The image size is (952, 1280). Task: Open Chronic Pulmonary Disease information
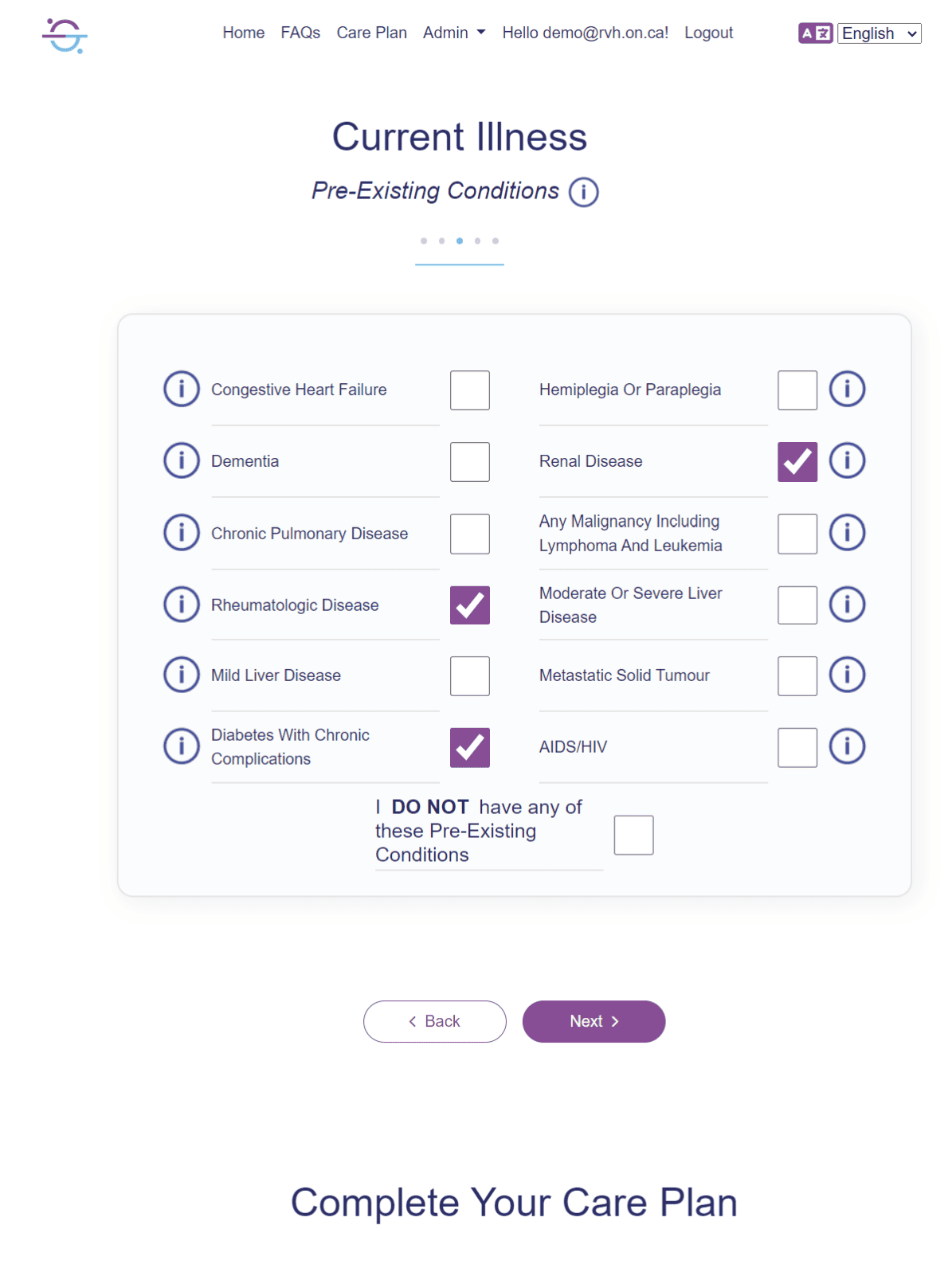coord(181,533)
